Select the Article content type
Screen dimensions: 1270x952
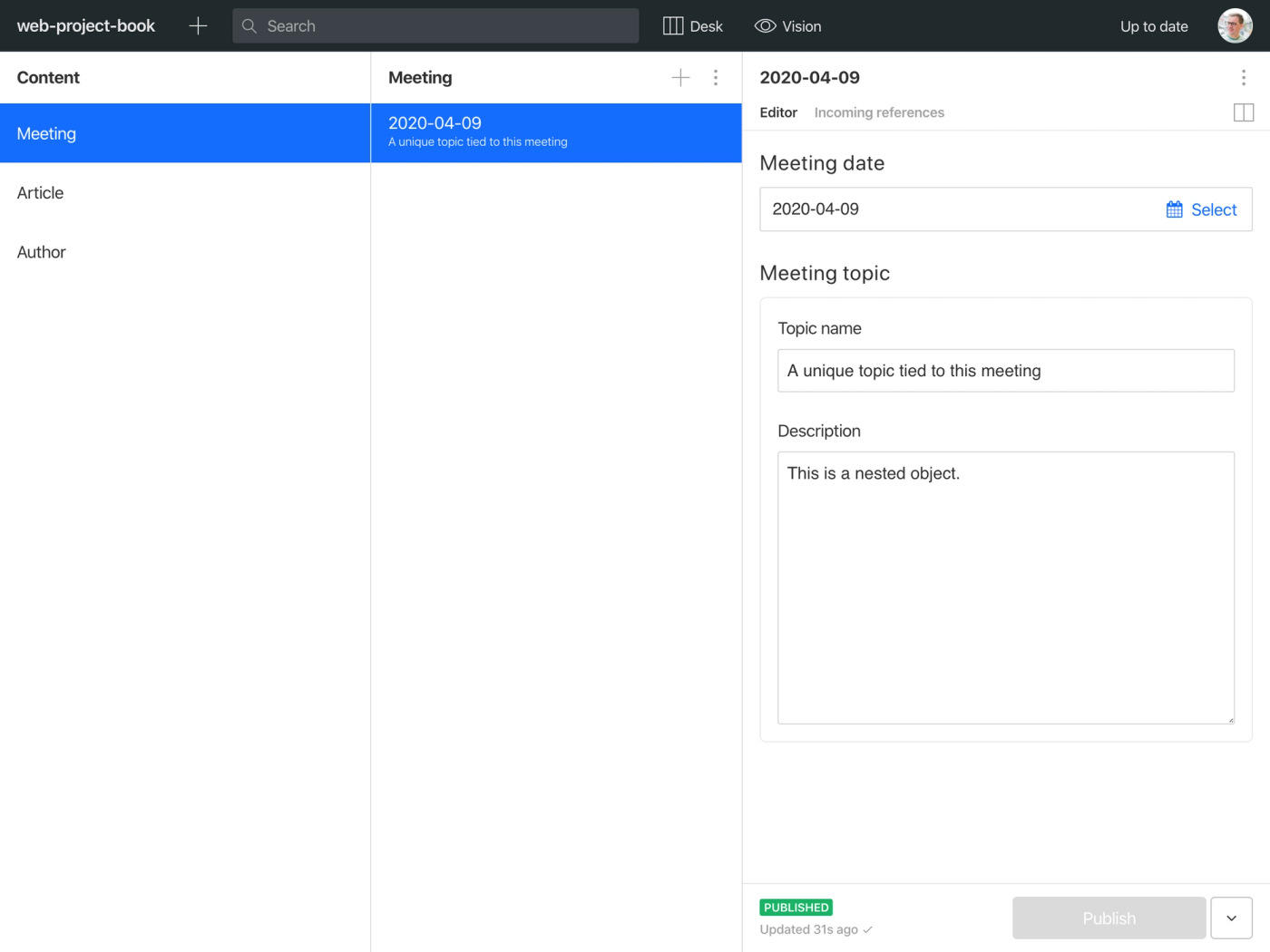(40, 192)
